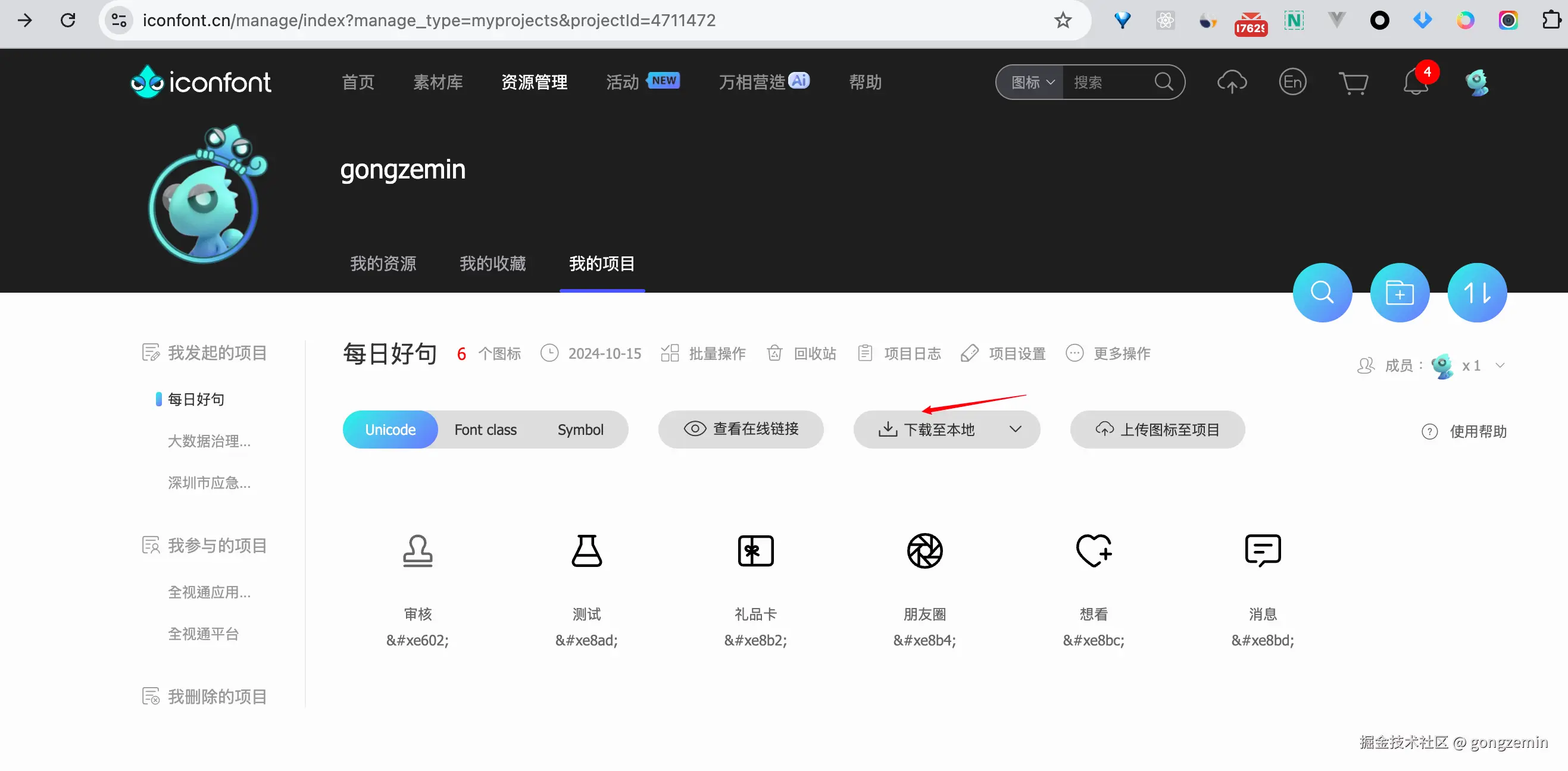Expand the members list chevron

click(x=1500, y=366)
